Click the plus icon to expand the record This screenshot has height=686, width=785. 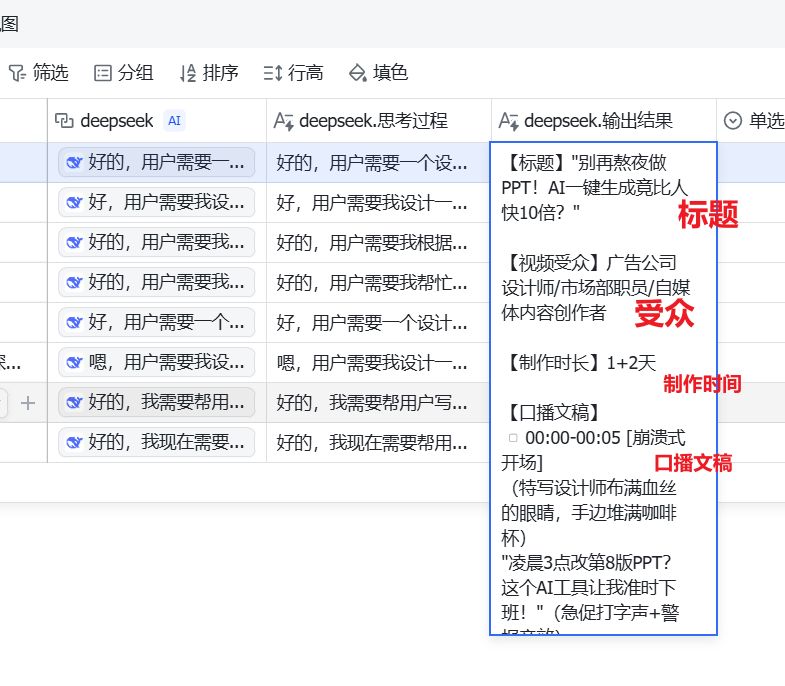28,403
